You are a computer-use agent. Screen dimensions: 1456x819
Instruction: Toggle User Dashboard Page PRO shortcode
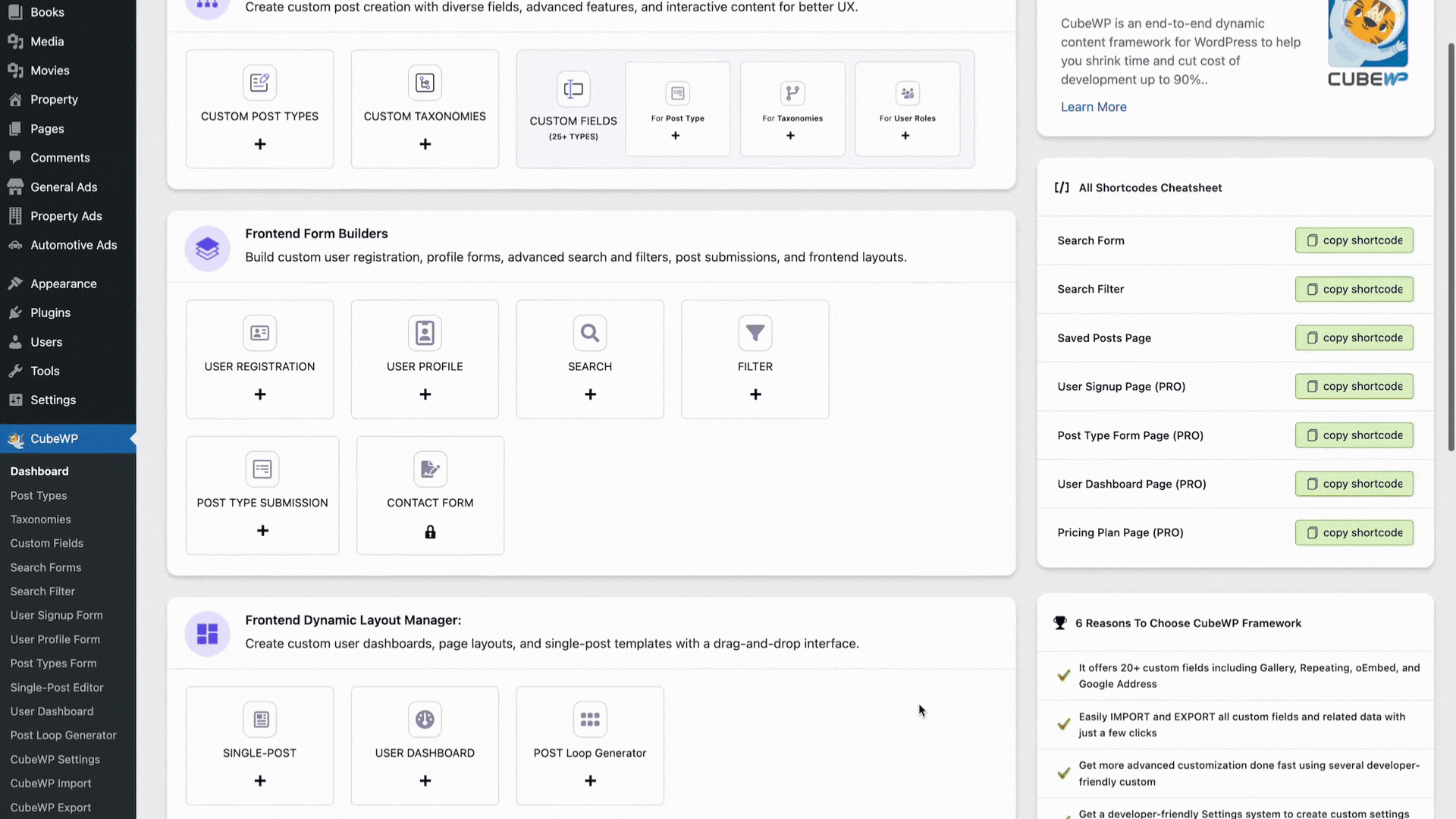coord(1355,484)
